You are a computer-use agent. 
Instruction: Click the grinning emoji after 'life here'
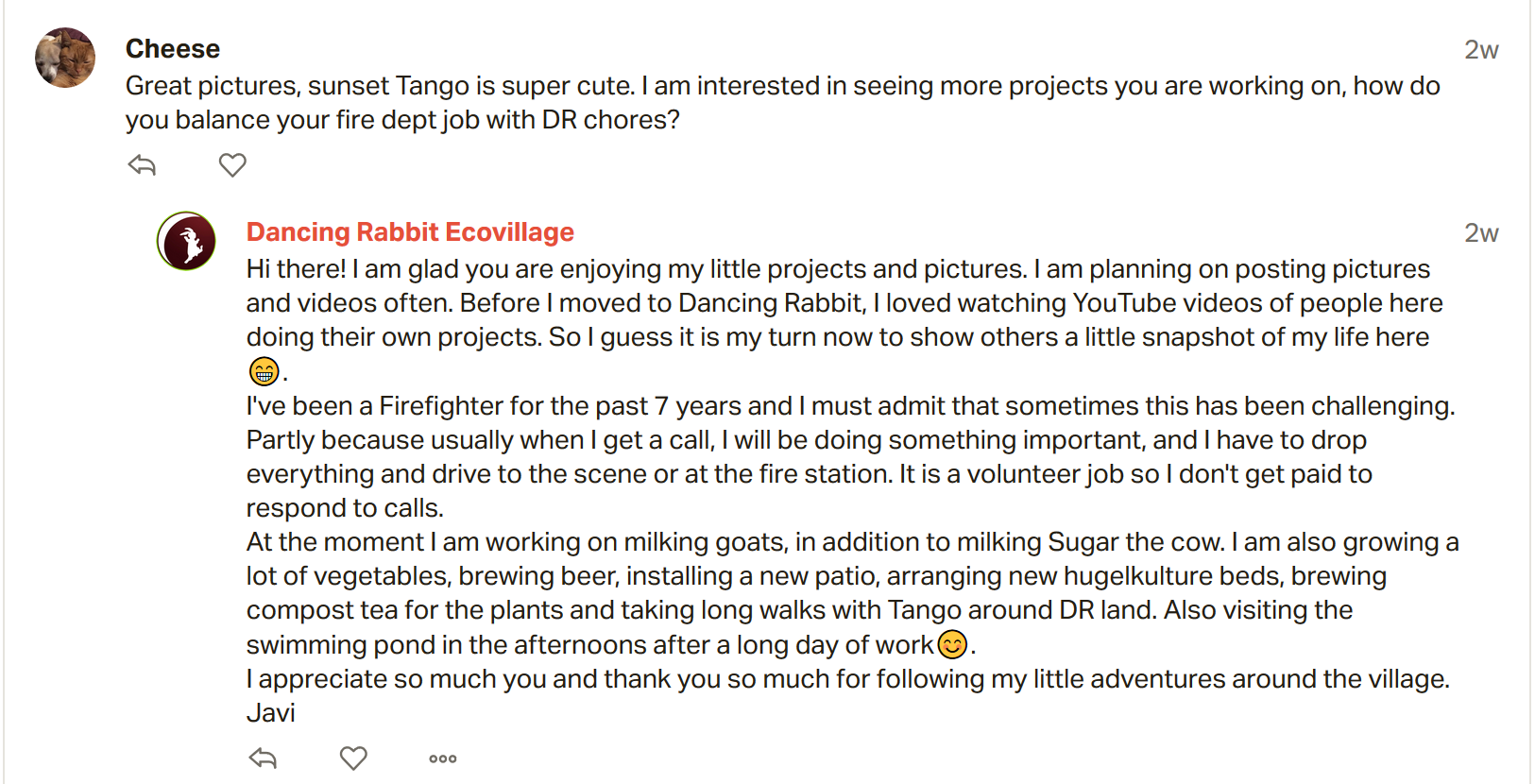[x=264, y=371]
